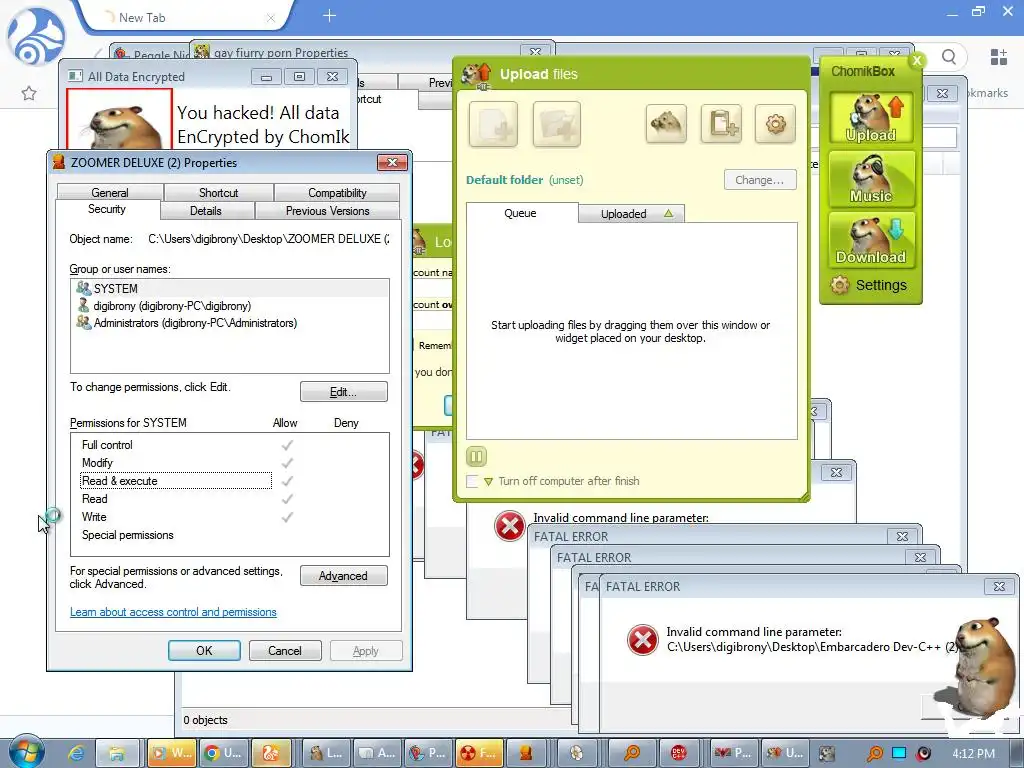Click the Apply button in Properties
This screenshot has height=768, width=1024.
coord(366,650)
